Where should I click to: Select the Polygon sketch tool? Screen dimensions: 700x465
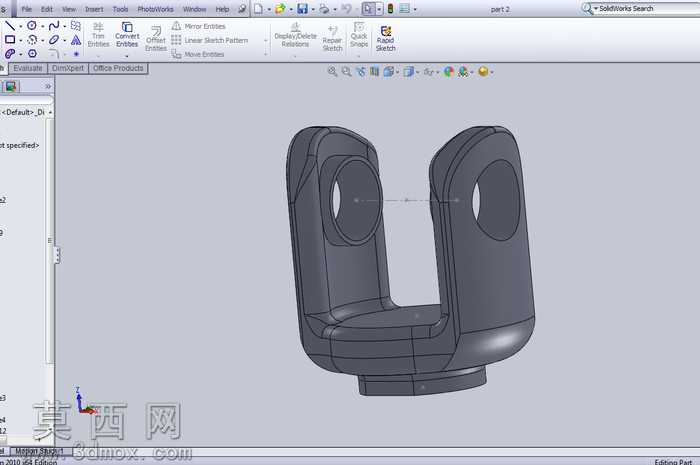point(32,54)
